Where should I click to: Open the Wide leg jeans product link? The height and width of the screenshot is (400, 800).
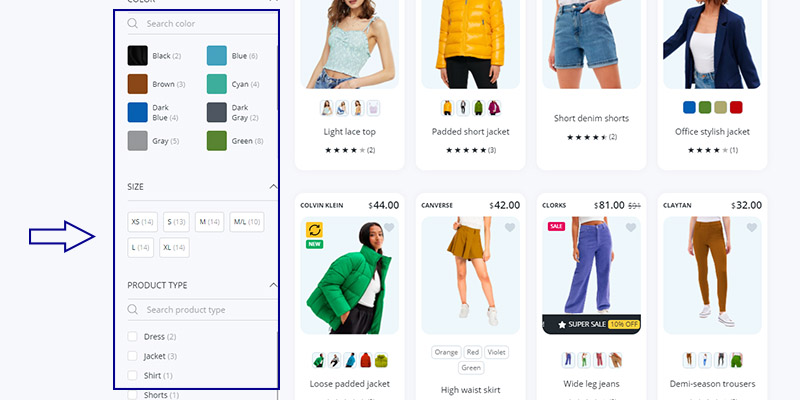coord(591,384)
